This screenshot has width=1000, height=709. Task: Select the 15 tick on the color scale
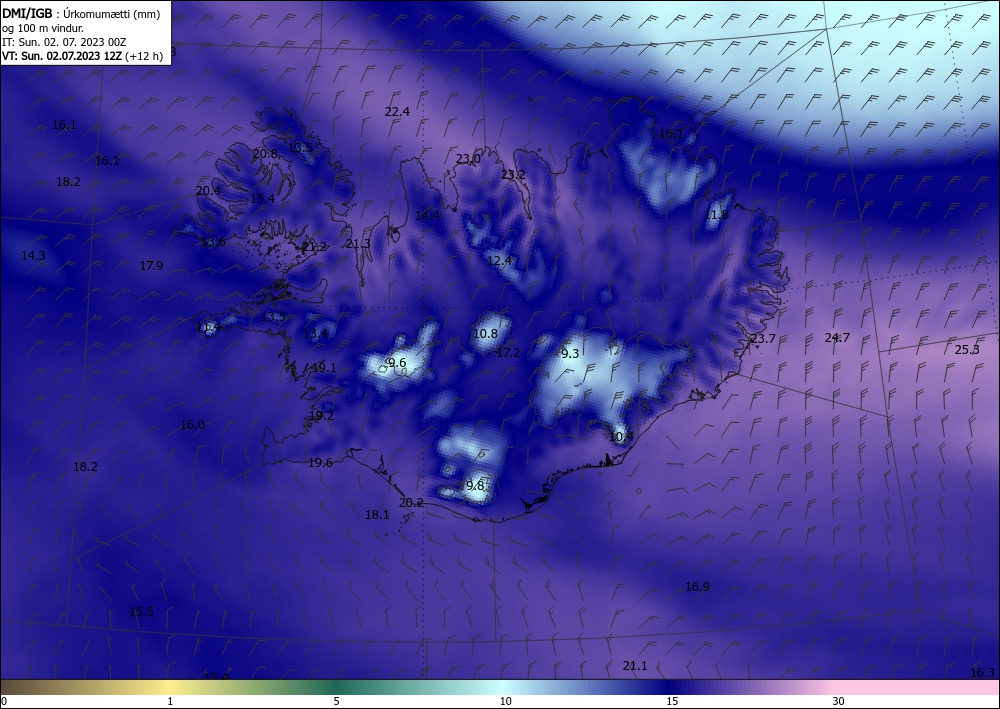tap(672, 701)
